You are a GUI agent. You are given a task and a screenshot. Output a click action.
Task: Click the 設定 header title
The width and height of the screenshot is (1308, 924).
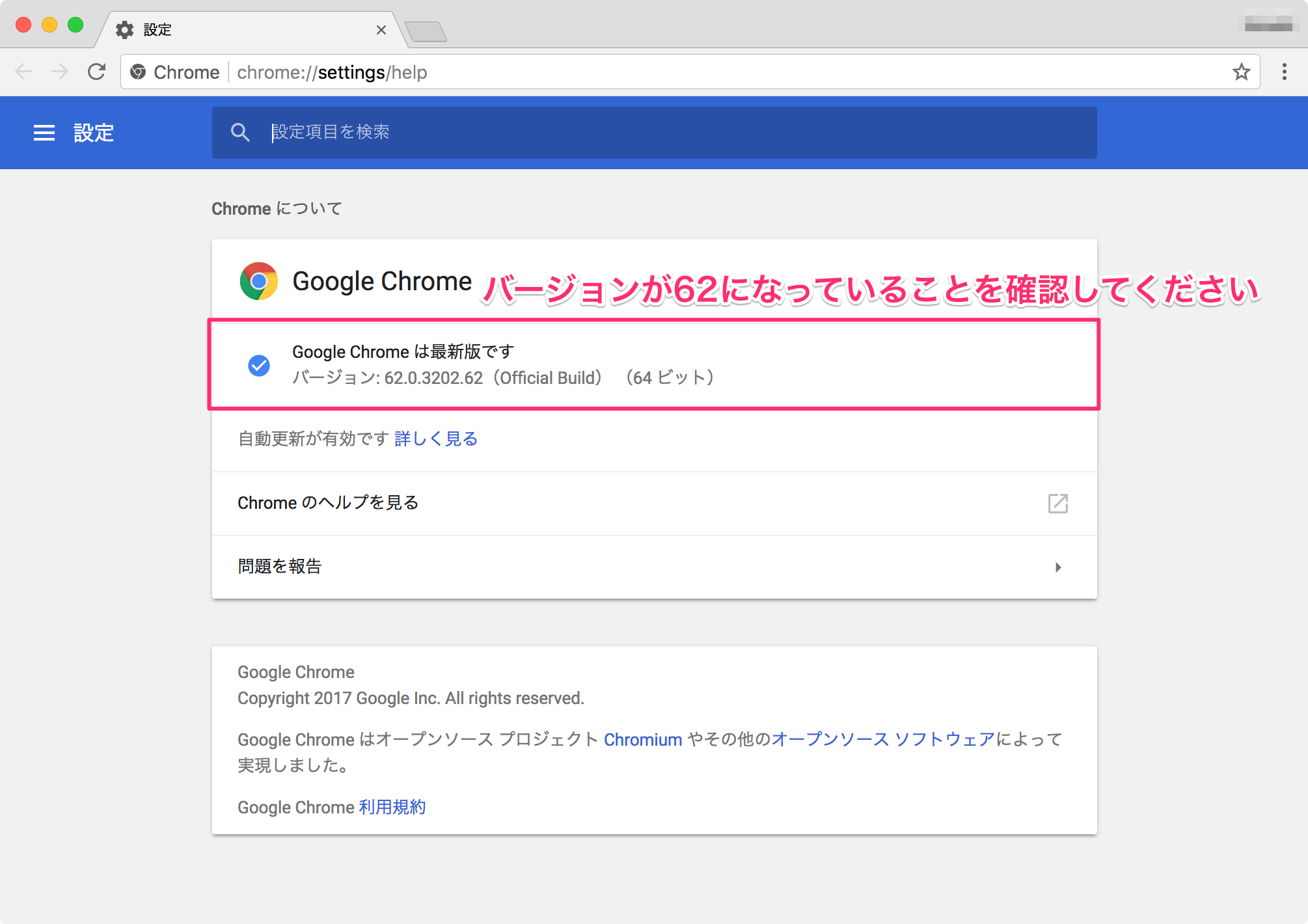pos(94,133)
